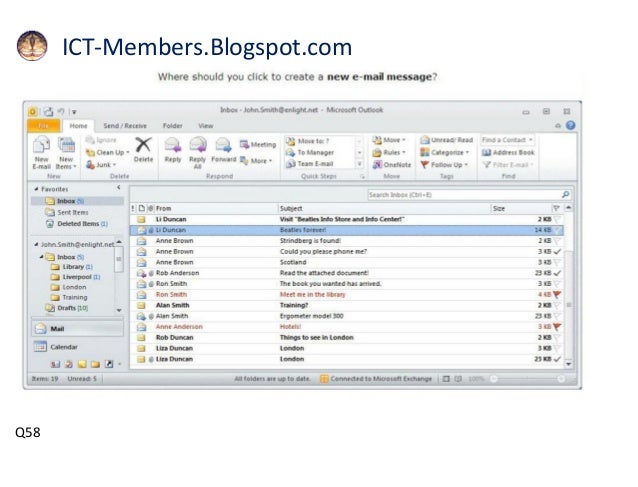The height and width of the screenshot is (487, 638).
Task: Reply to the selected message
Action: pyautogui.click(x=173, y=149)
